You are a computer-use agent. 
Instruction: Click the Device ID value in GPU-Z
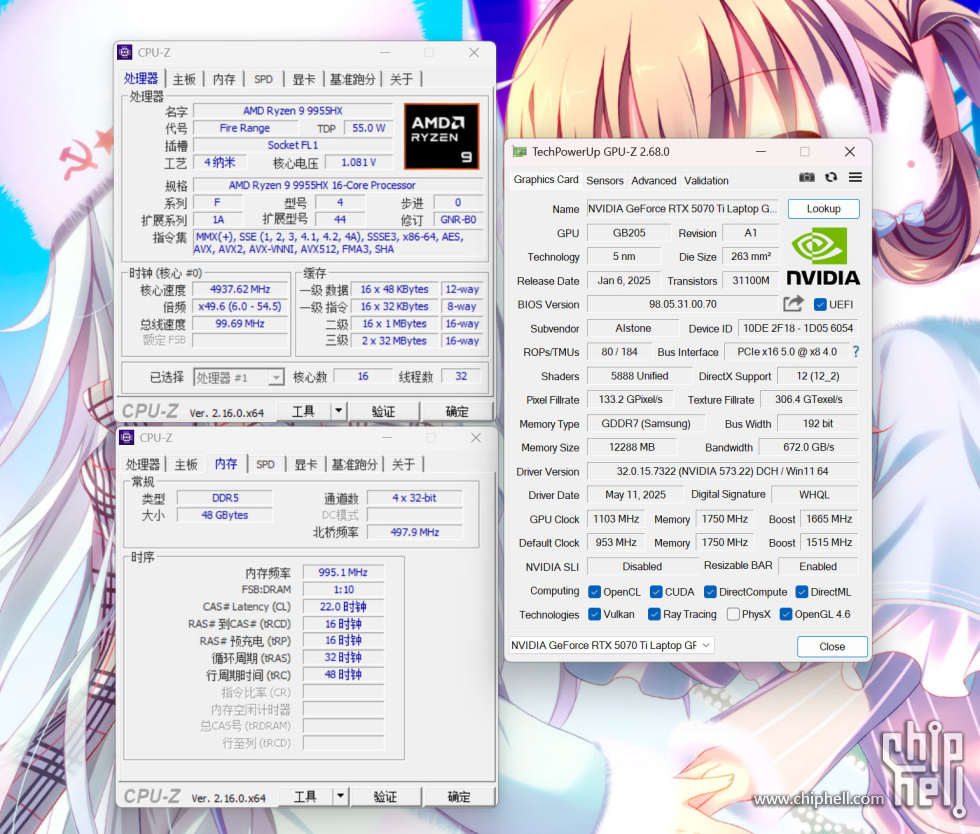[x=798, y=328]
